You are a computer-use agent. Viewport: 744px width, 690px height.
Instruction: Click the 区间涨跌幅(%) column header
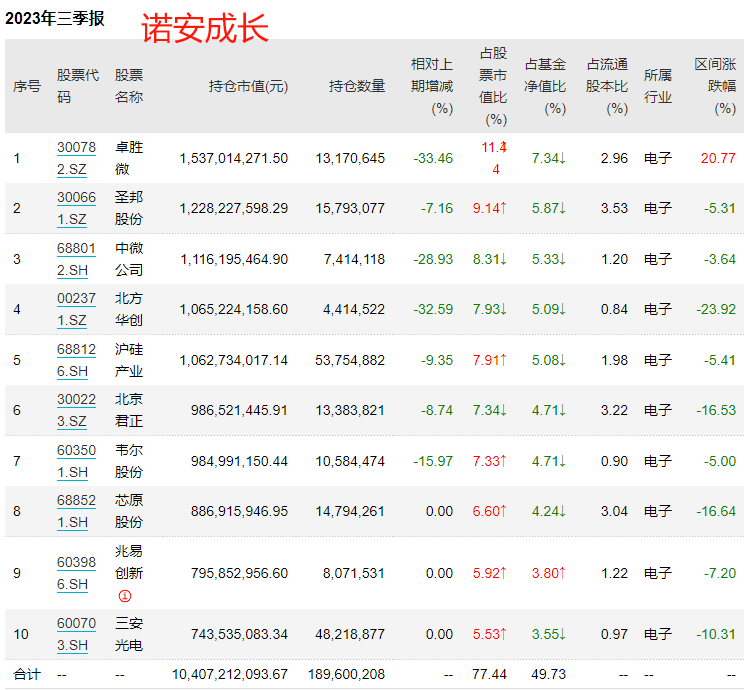click(715, 86)
